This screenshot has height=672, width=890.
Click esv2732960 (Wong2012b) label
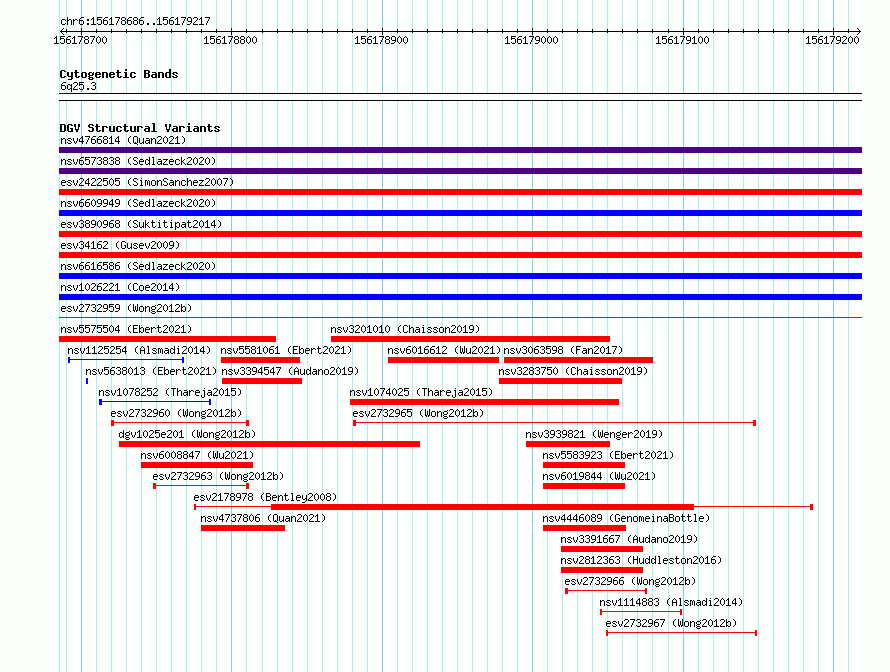pyautogui.click(x=176, y=413)
